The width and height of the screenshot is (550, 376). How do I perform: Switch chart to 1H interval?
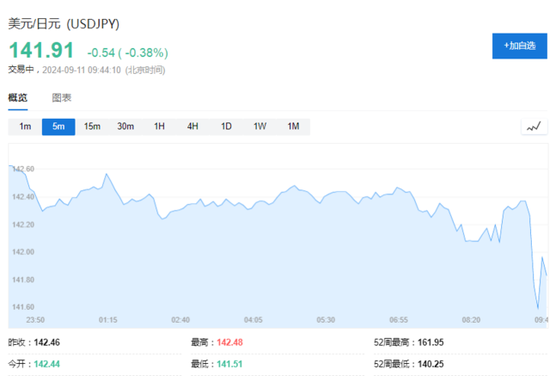(159, 127)
